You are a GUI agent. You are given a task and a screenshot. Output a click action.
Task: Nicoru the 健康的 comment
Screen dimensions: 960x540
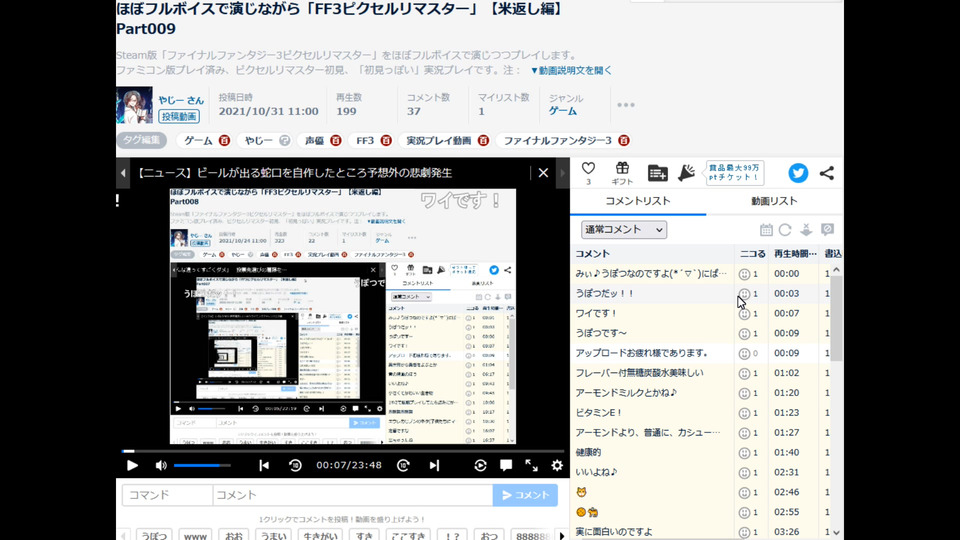click(744, 453)
